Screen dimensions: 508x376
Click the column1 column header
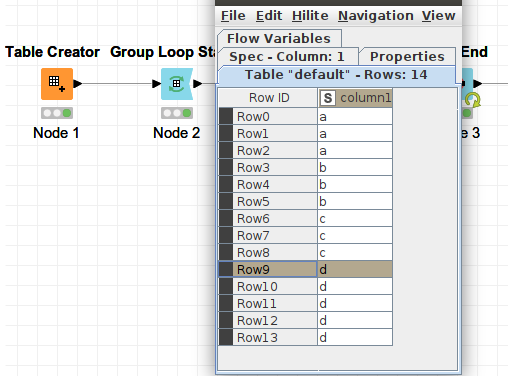355,98
